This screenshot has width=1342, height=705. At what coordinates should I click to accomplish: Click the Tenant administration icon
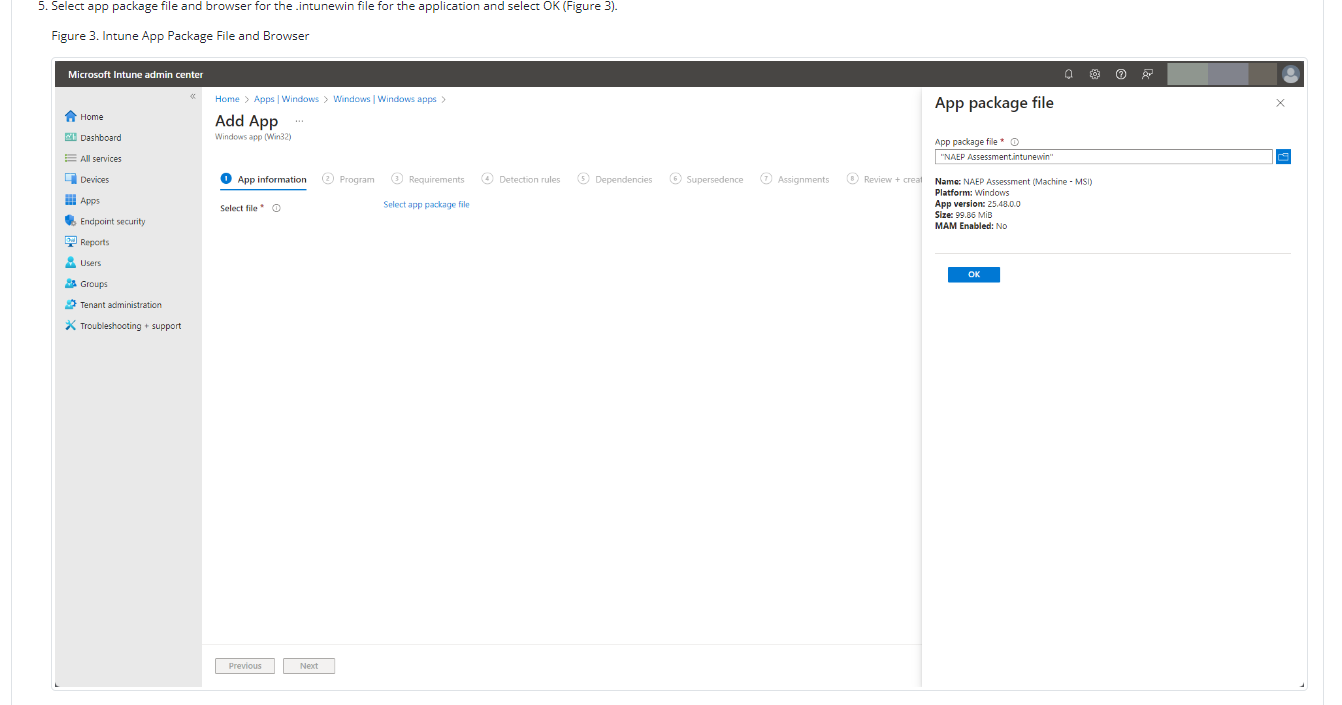[x=71, y=305]
